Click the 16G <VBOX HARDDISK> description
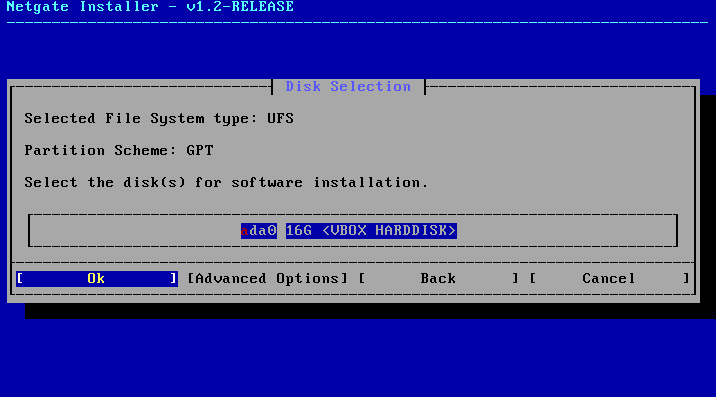This screenshot has height=397, width=716. pos(371,230)
